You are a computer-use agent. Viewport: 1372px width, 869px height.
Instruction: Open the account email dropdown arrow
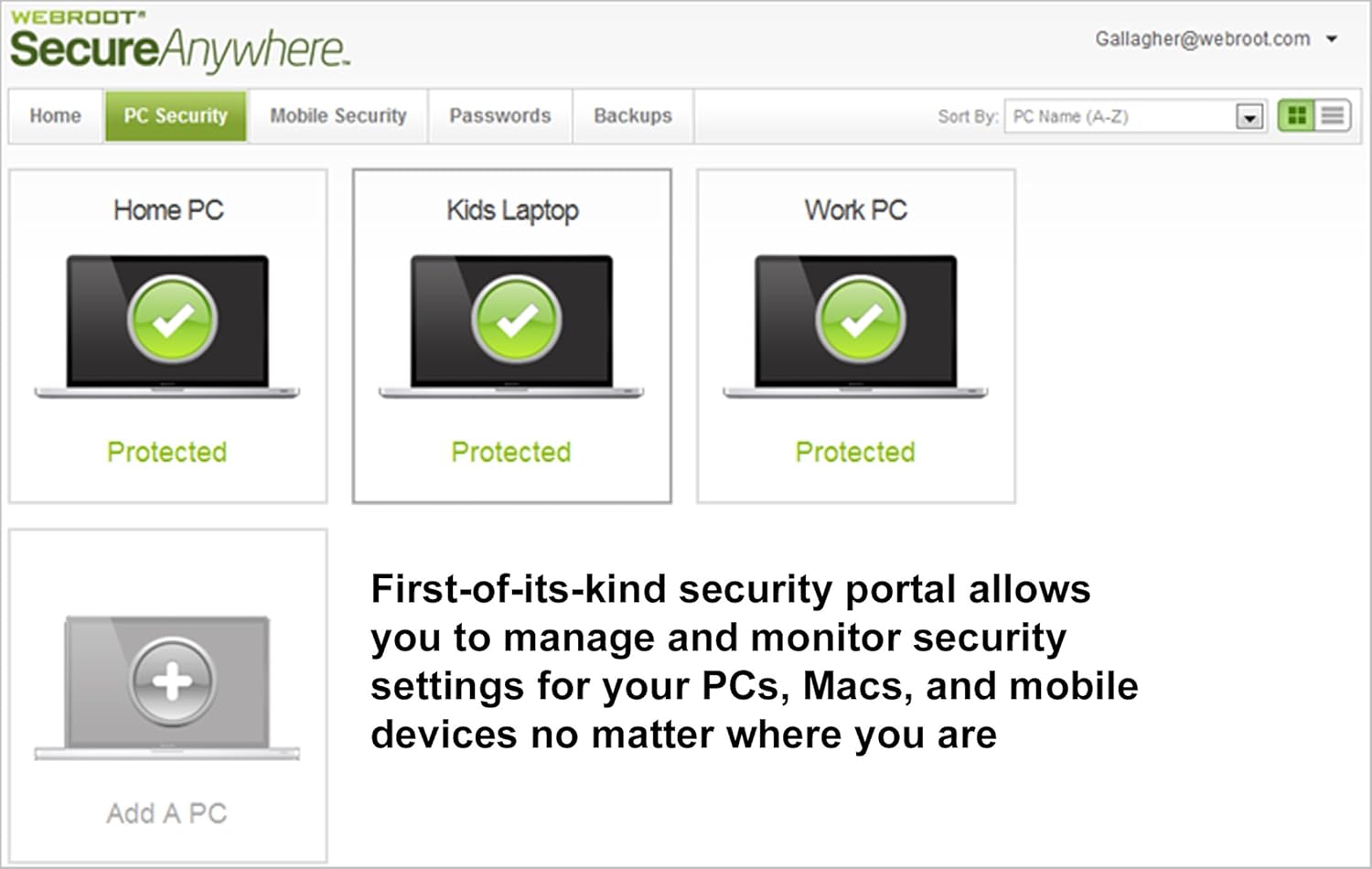click(1332, 39)
